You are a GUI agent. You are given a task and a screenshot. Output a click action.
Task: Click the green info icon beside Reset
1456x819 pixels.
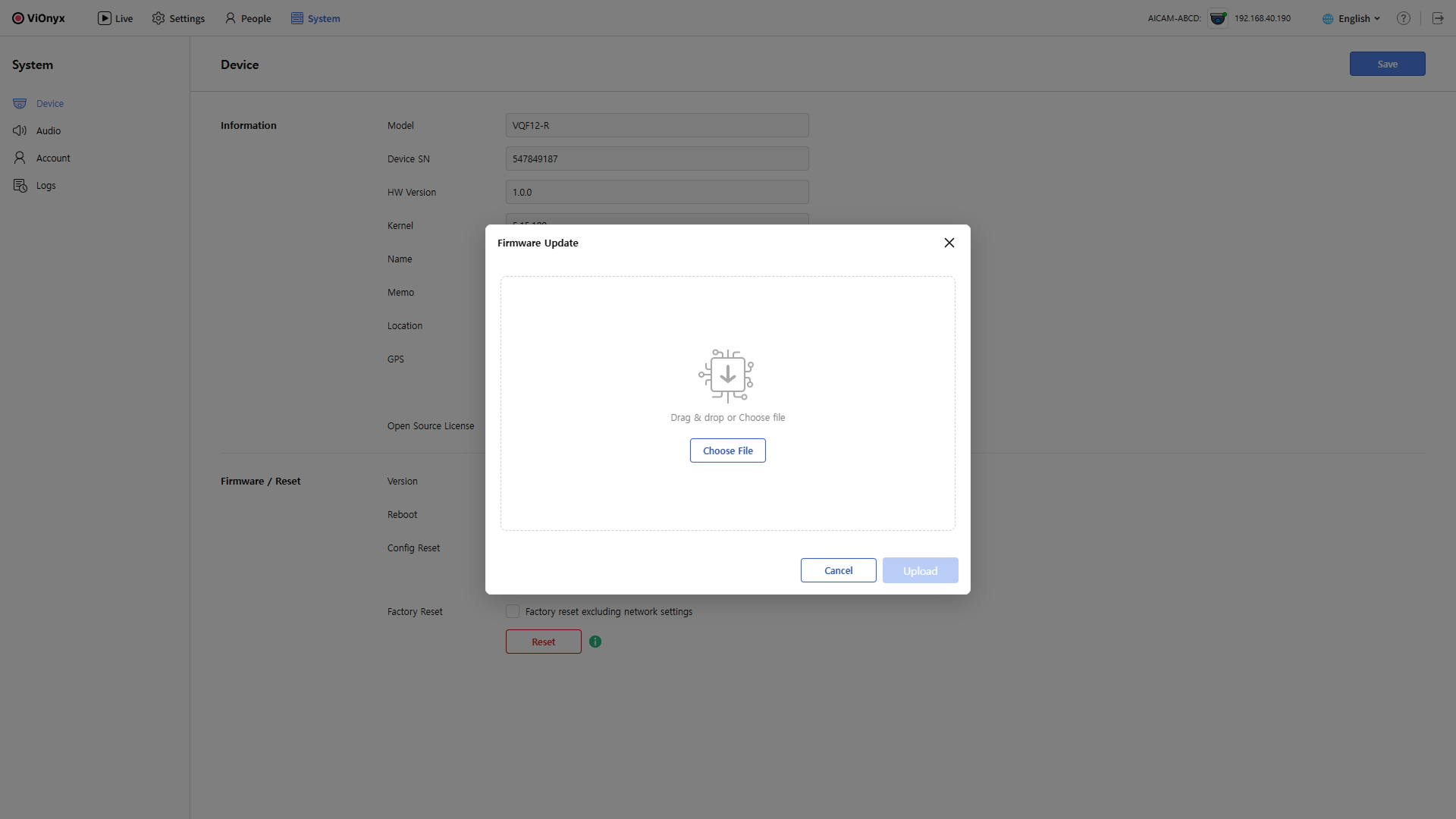pyautogui.click(x=595, y=642)
